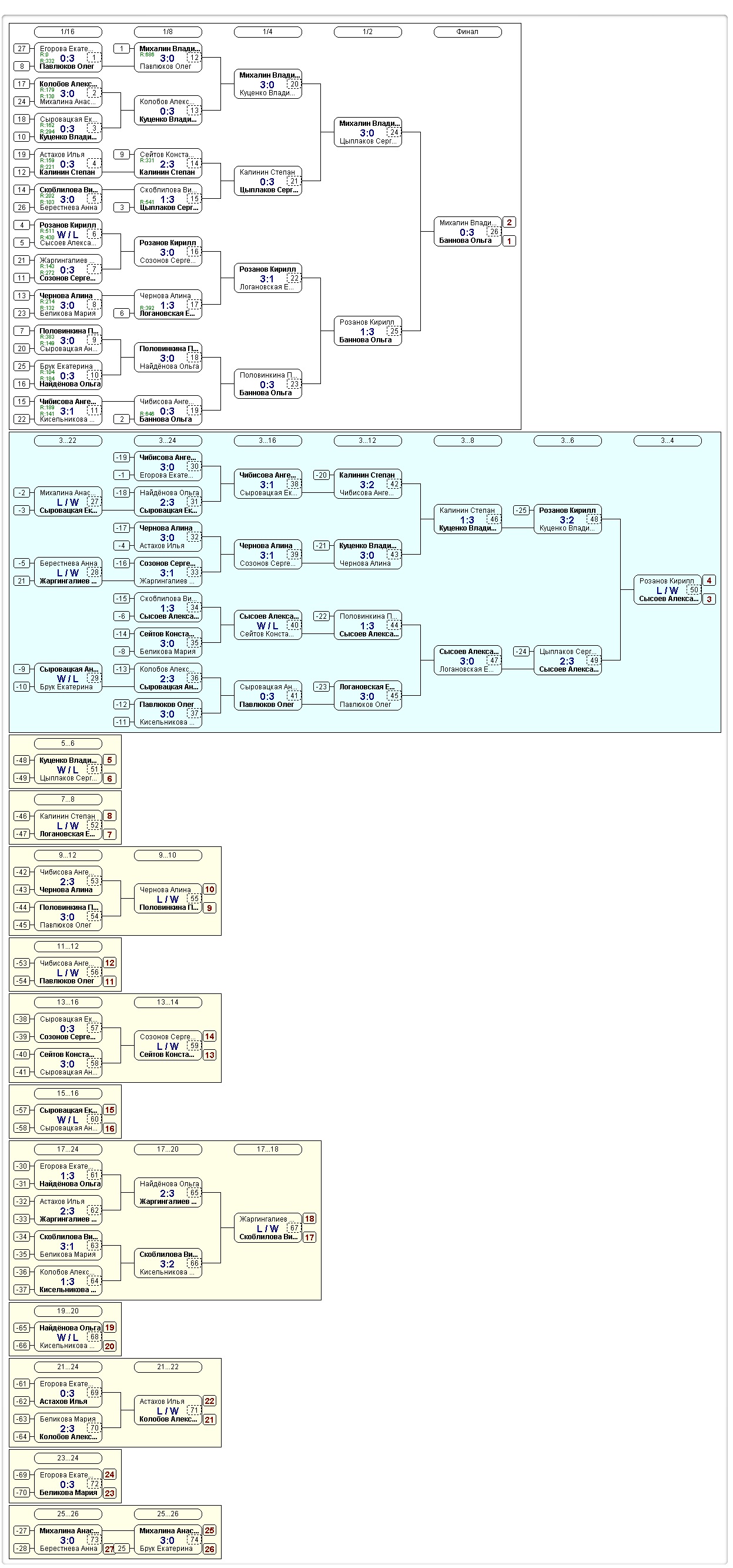Screen dimensions: 733x1568
Task: Open match 24 Михалин vs Цыплаков semifinal
Action: (367, 132)
